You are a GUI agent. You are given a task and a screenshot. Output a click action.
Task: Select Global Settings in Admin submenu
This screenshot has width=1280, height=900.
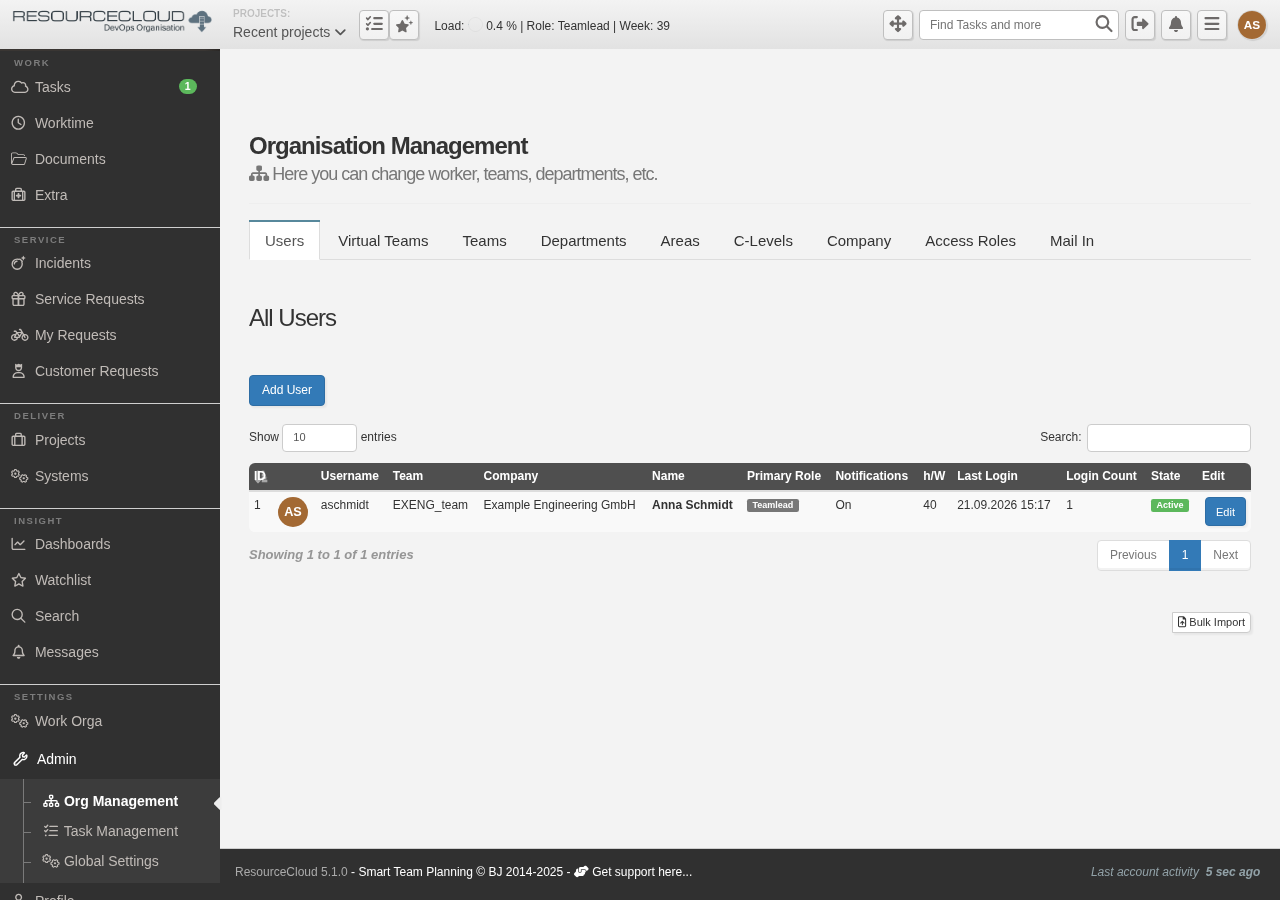click(100, 861)
